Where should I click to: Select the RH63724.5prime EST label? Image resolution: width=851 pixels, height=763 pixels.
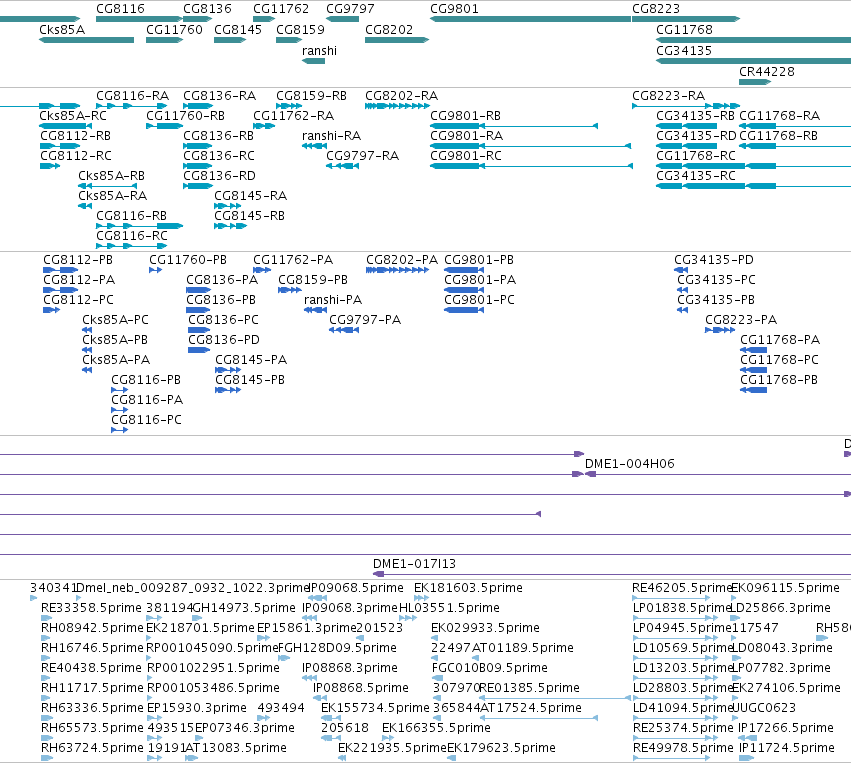pos(92,749)
